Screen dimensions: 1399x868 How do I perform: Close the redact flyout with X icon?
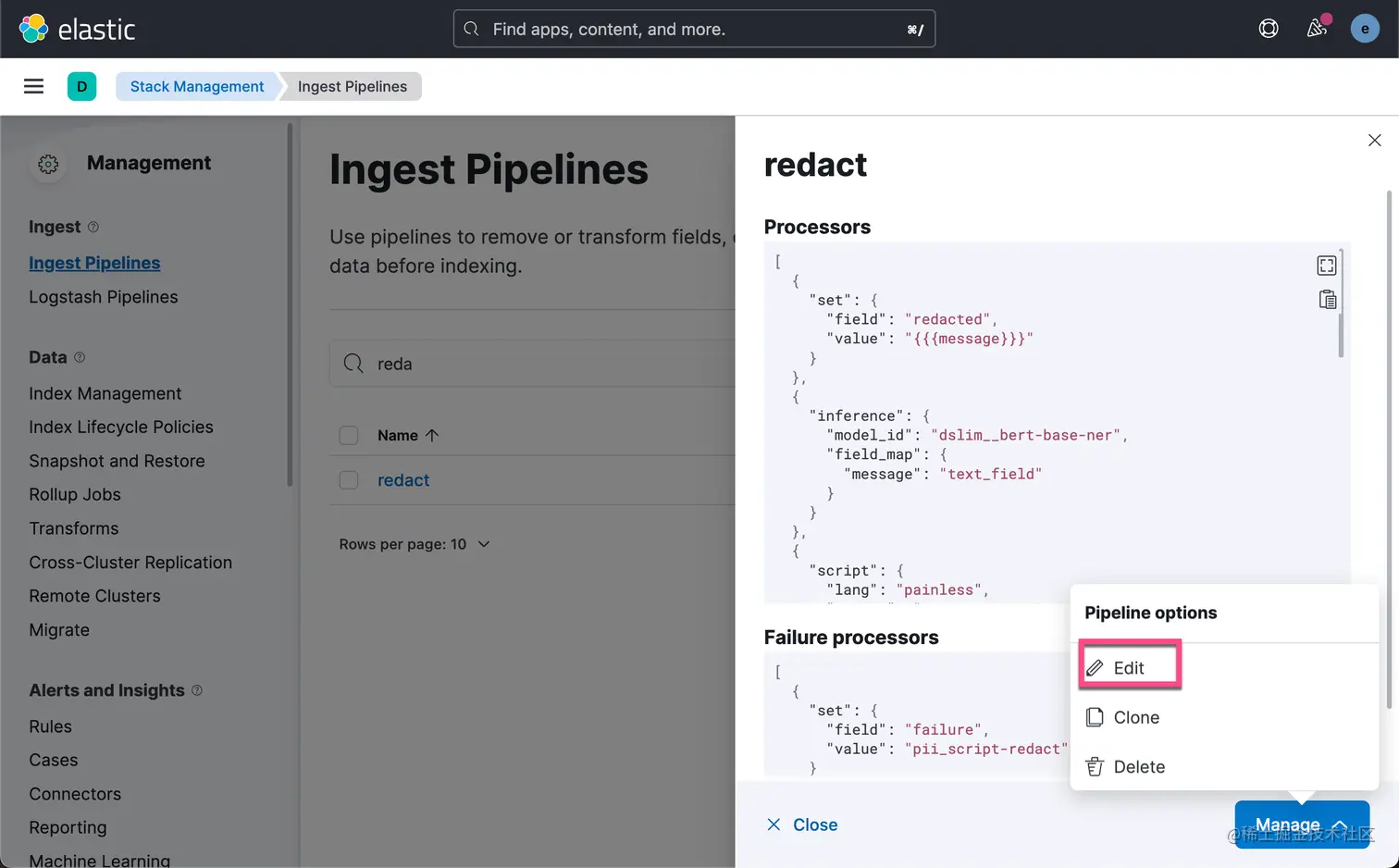1374,141
